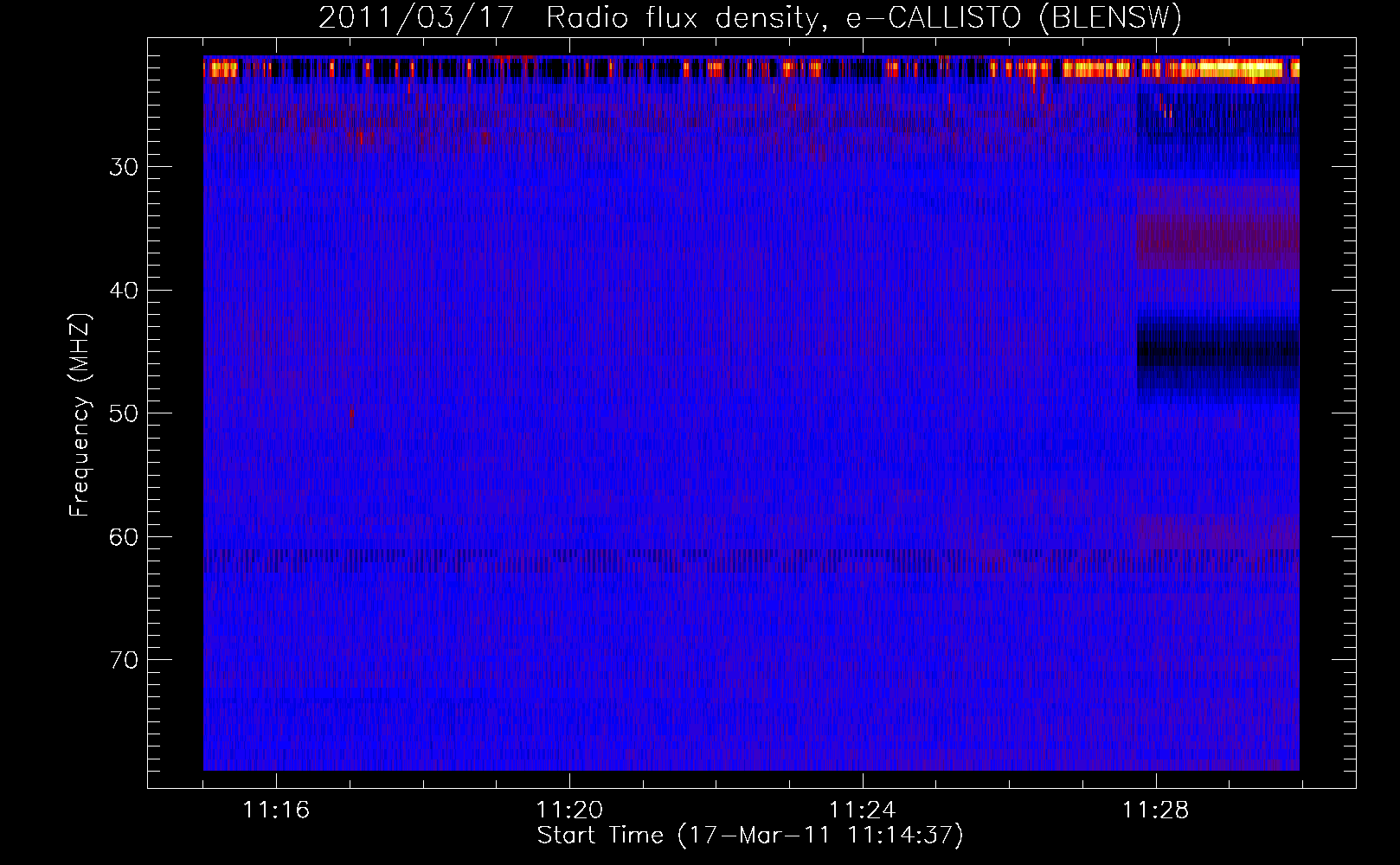Click the 'Start Time (17-Mar-11 11:14:37)' label
Screen dimensions: 1400x865
click(x=750, y=836)
